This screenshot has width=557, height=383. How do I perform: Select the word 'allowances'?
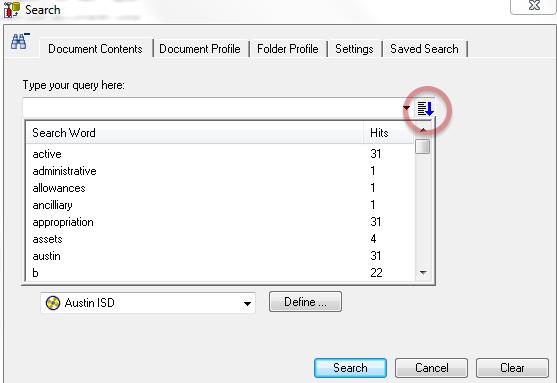click(59, 188)
